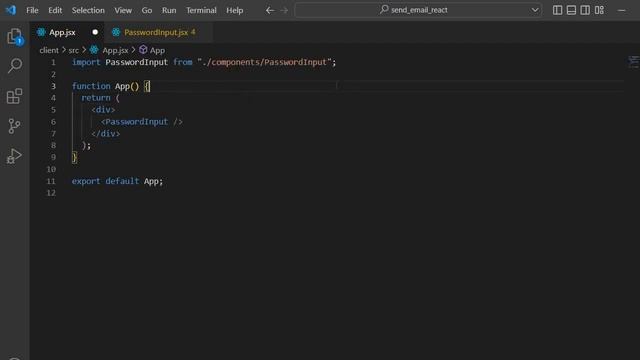Image resolution: width=640 pixels, height=360 pixels.
Task: Open the File menu
Action: [32, 10]
